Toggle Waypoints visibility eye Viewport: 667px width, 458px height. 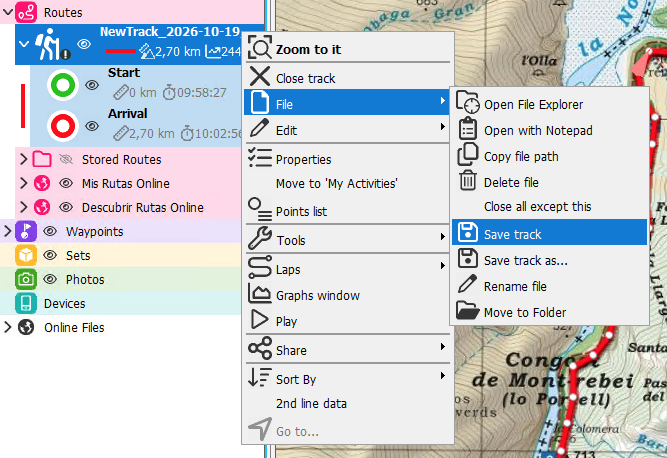50,231
